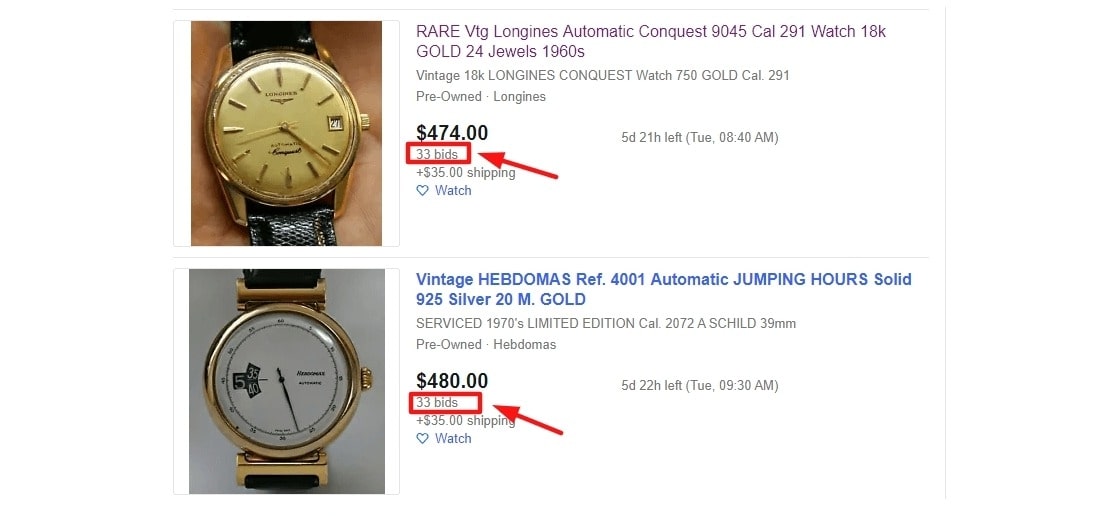This screenshot has height=516, width=1107.
Task: Click 33 bids on the Hebdomas listing
Action: pos(437,402)
